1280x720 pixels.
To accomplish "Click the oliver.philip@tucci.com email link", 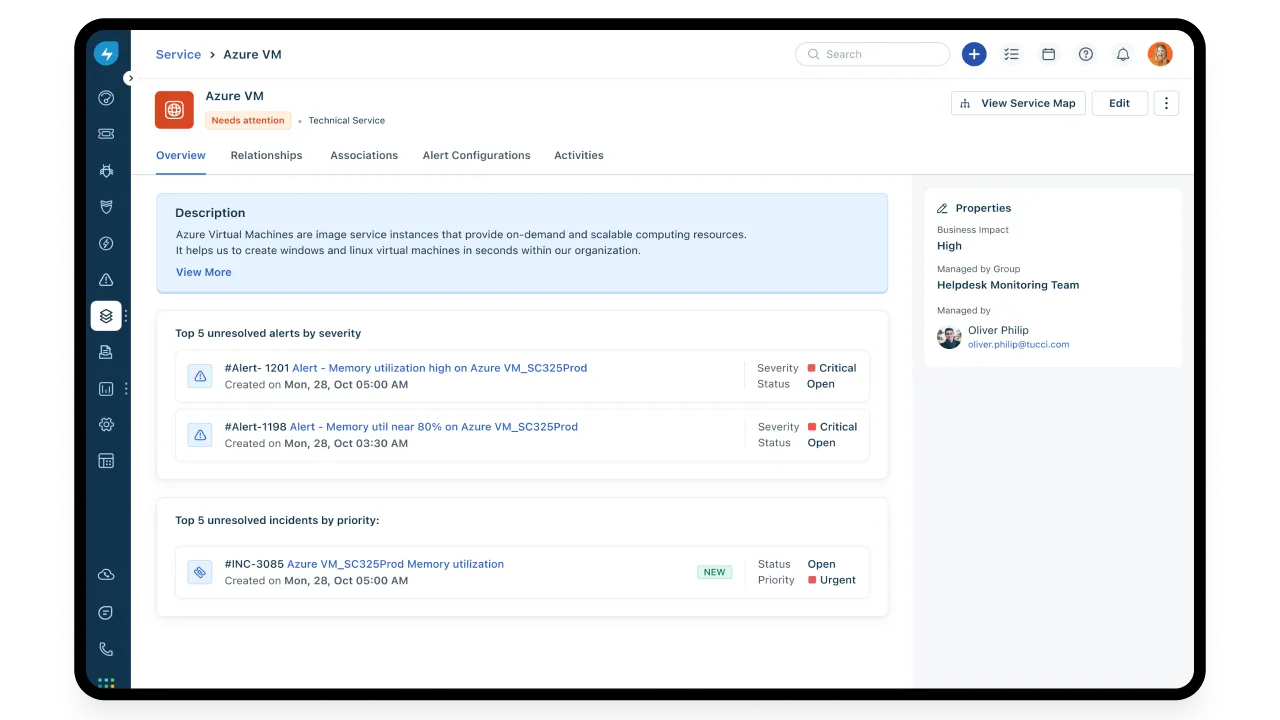I will pyautogui.click(x=1018, y=344).
